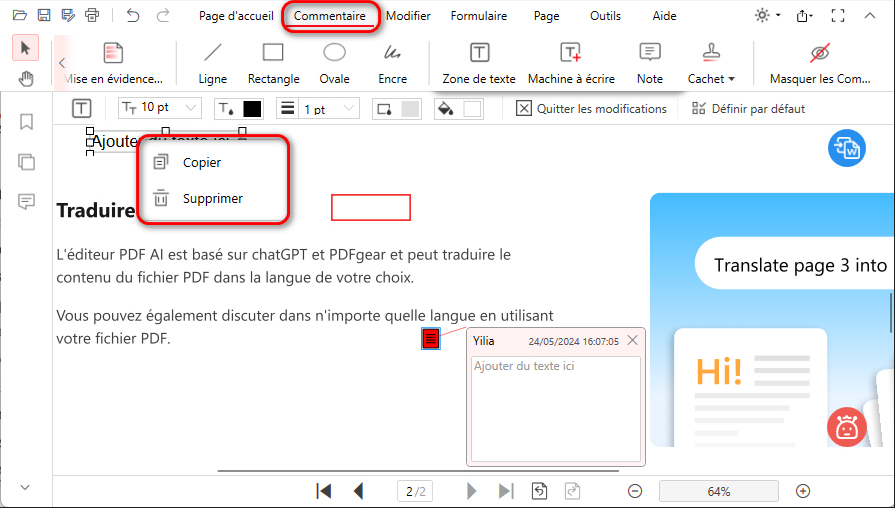Select the arrow cursor tool
The image size is (895, 508).
[x=25, y=47]
